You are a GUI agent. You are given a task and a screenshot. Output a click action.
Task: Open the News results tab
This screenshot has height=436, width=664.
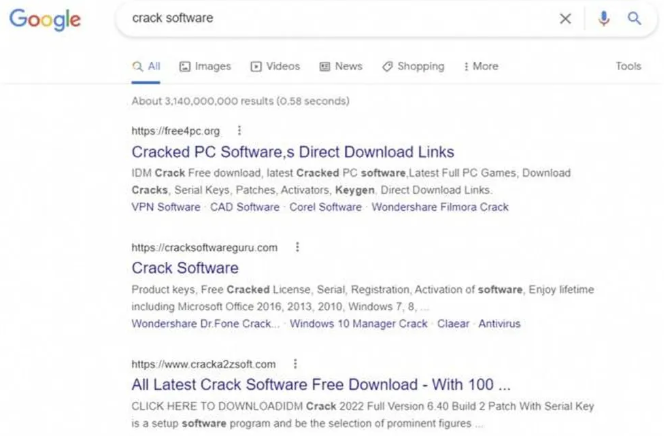[341, 66]
